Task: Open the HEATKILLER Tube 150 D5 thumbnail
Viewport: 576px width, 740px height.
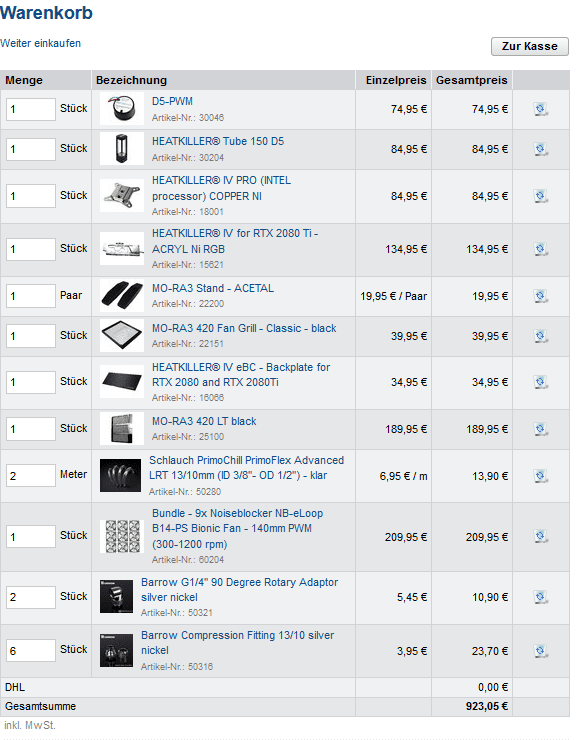Action: tap(122, 149)
